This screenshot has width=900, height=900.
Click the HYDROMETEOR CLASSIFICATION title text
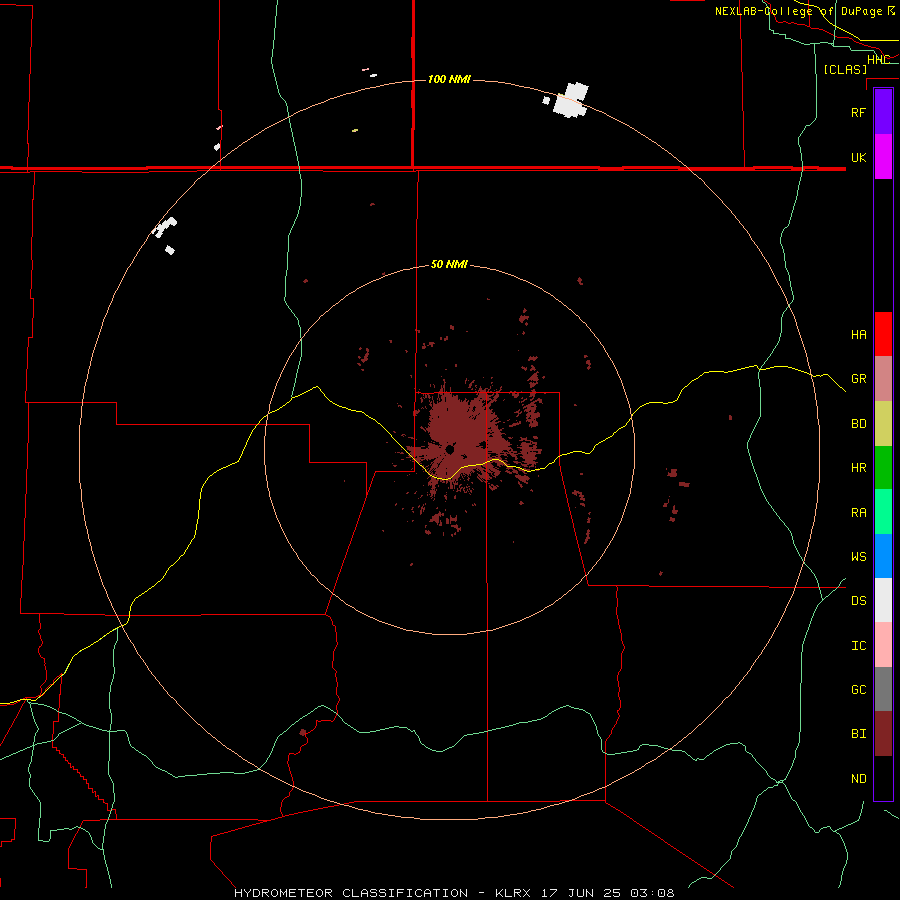(351, 893)
